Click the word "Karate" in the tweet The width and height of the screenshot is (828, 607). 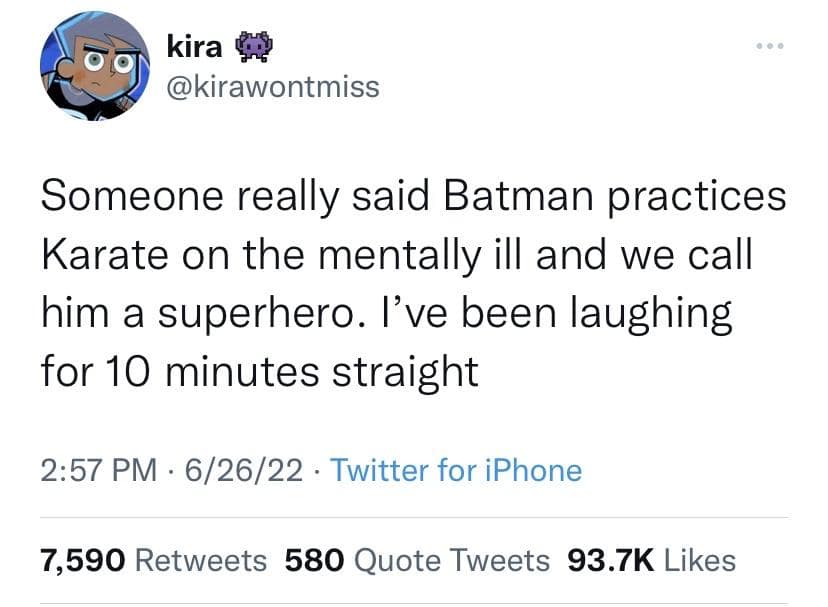100,255
